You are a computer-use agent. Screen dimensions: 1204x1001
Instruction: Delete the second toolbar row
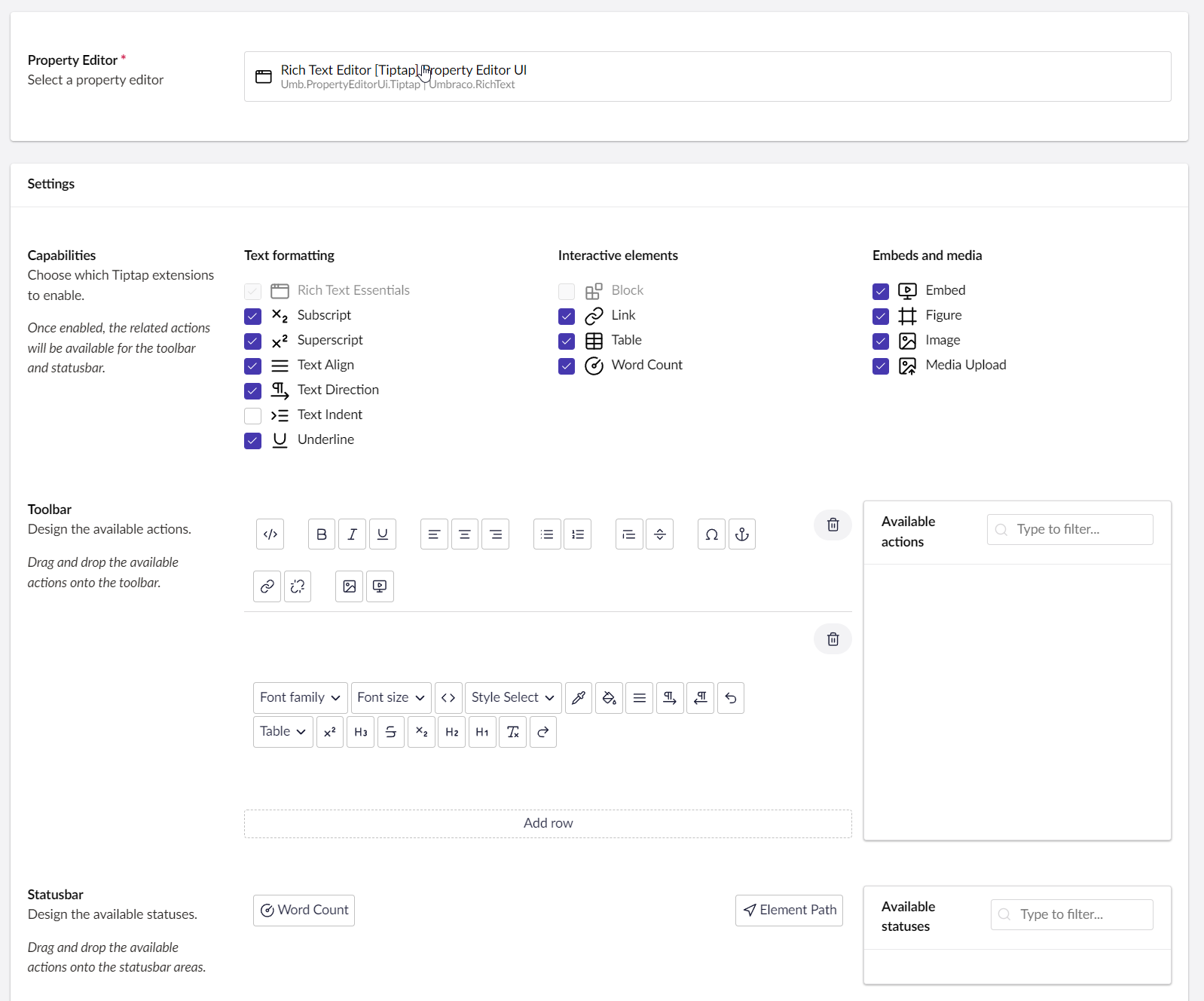tap(833, 639)
